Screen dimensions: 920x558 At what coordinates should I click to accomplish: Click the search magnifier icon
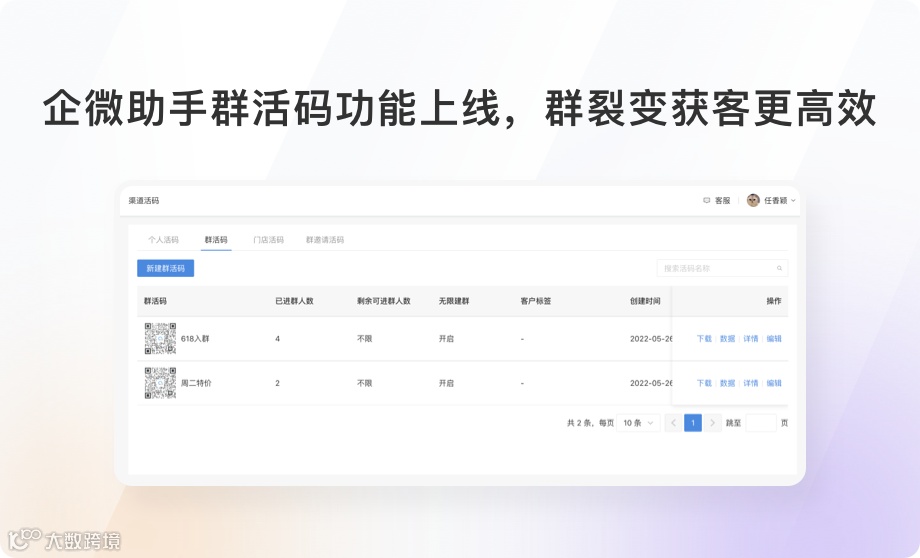tap(779, 268)
